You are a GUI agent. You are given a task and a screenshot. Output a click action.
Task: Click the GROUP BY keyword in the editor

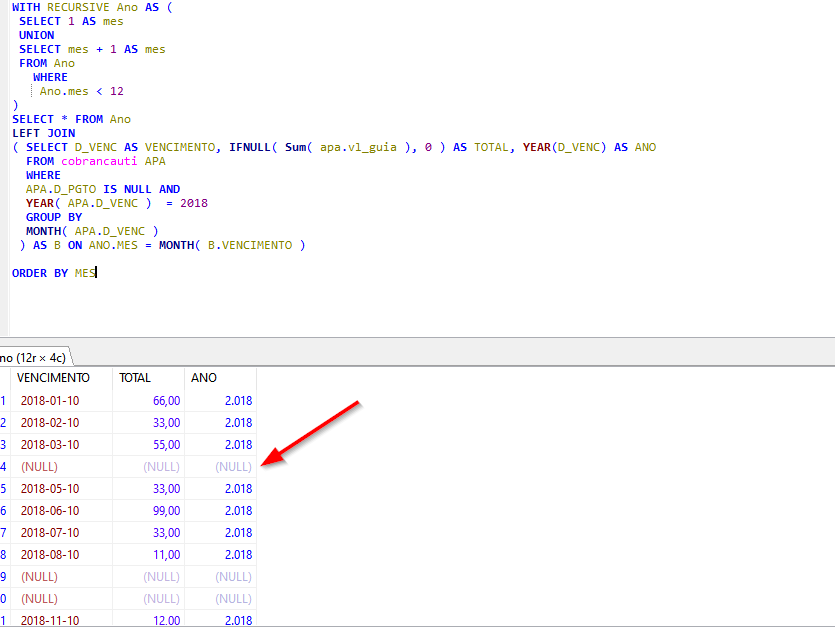point(54,217)
